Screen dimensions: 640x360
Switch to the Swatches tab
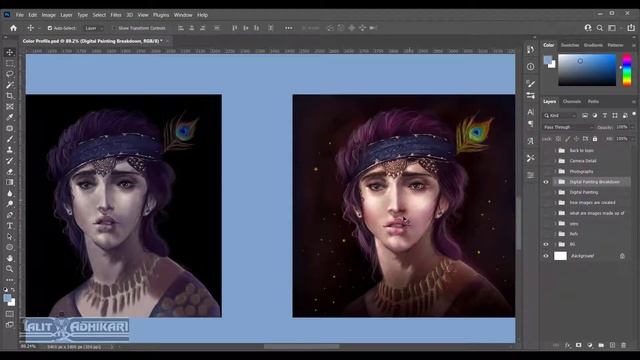pyautogui.click(x=570, y=45)
